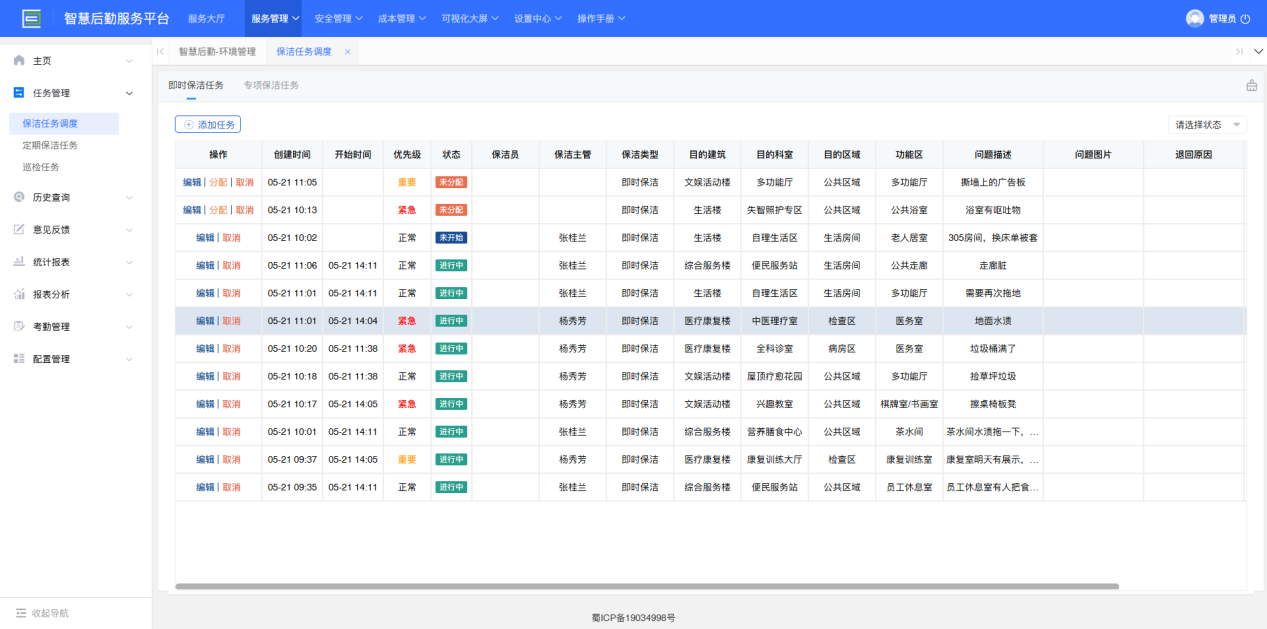Click the print icon at panel top right
Viewport: 1267px width, 629px height.
(x=1251, y=85)
